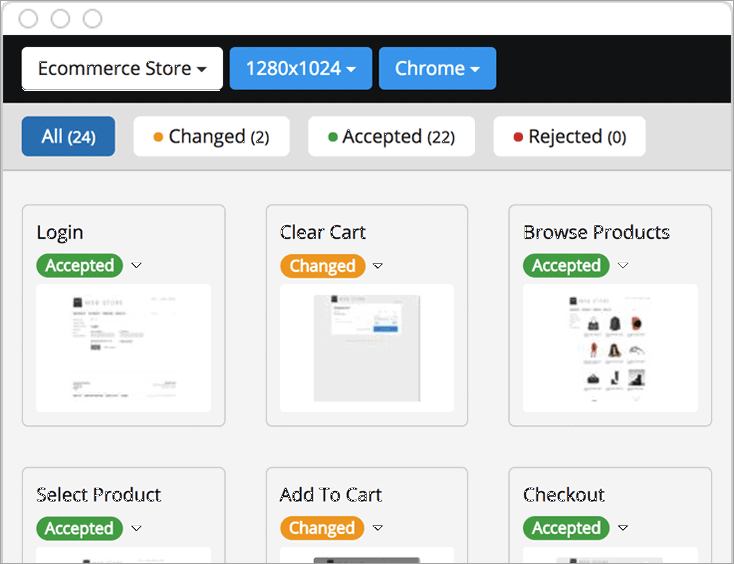
Task: Expand the status arrow on Clear Cart card
Action: click(378, 266)
